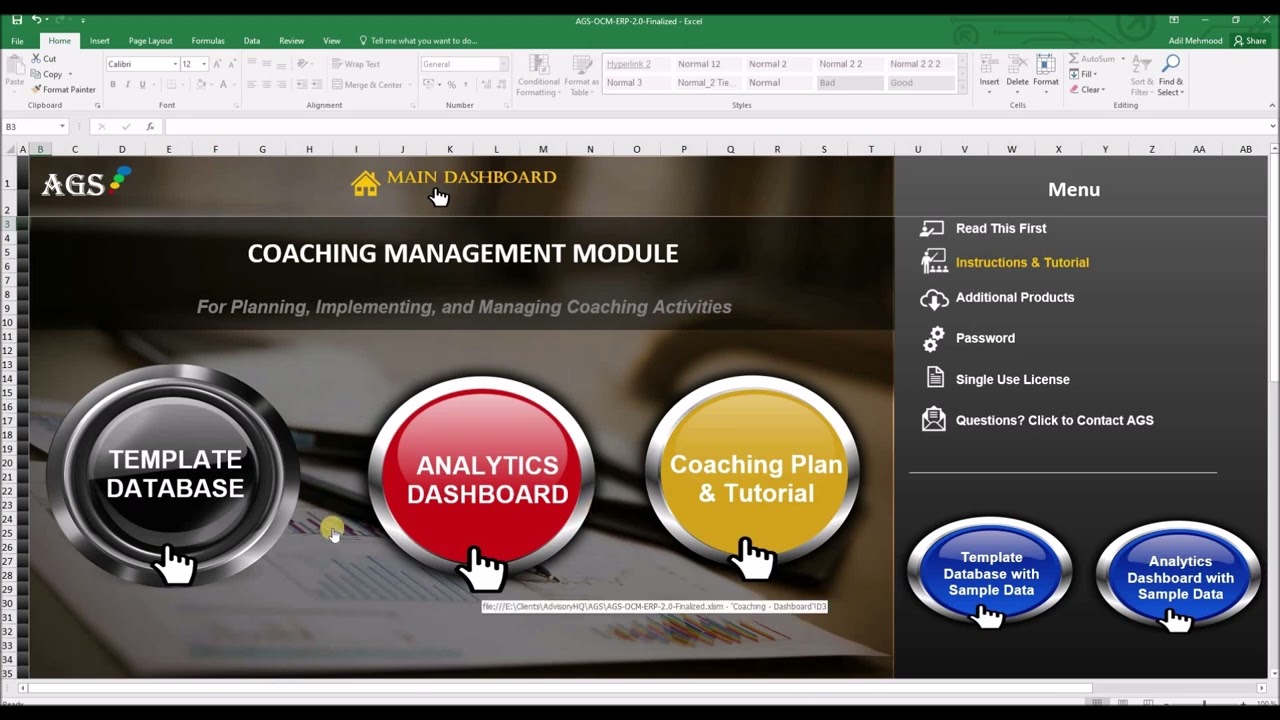Click the Merge & Center button
1280x720 pixels.
click(x=368, y=85)
